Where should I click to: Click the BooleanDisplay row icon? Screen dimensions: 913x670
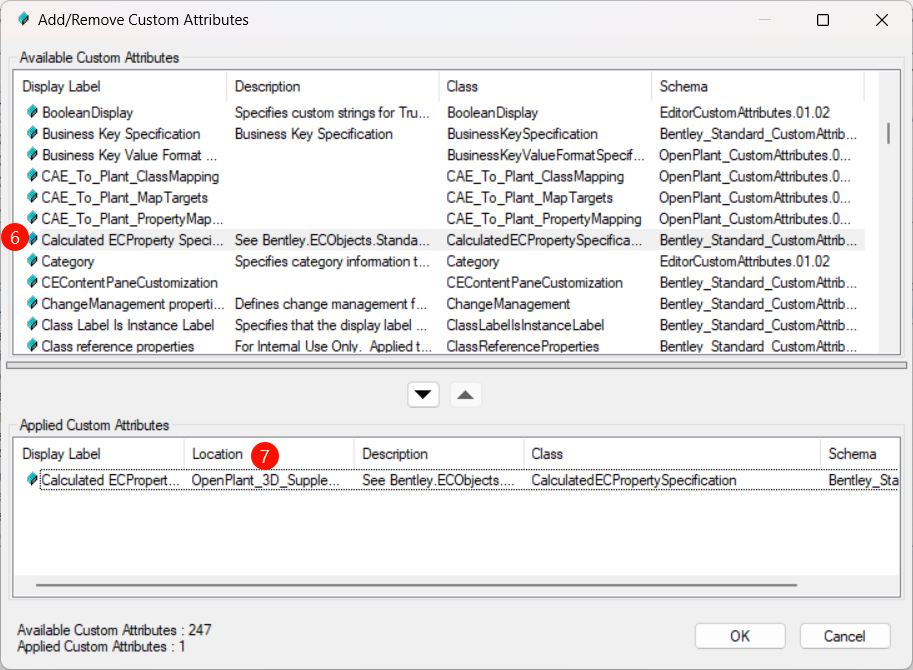click(32, 113)
